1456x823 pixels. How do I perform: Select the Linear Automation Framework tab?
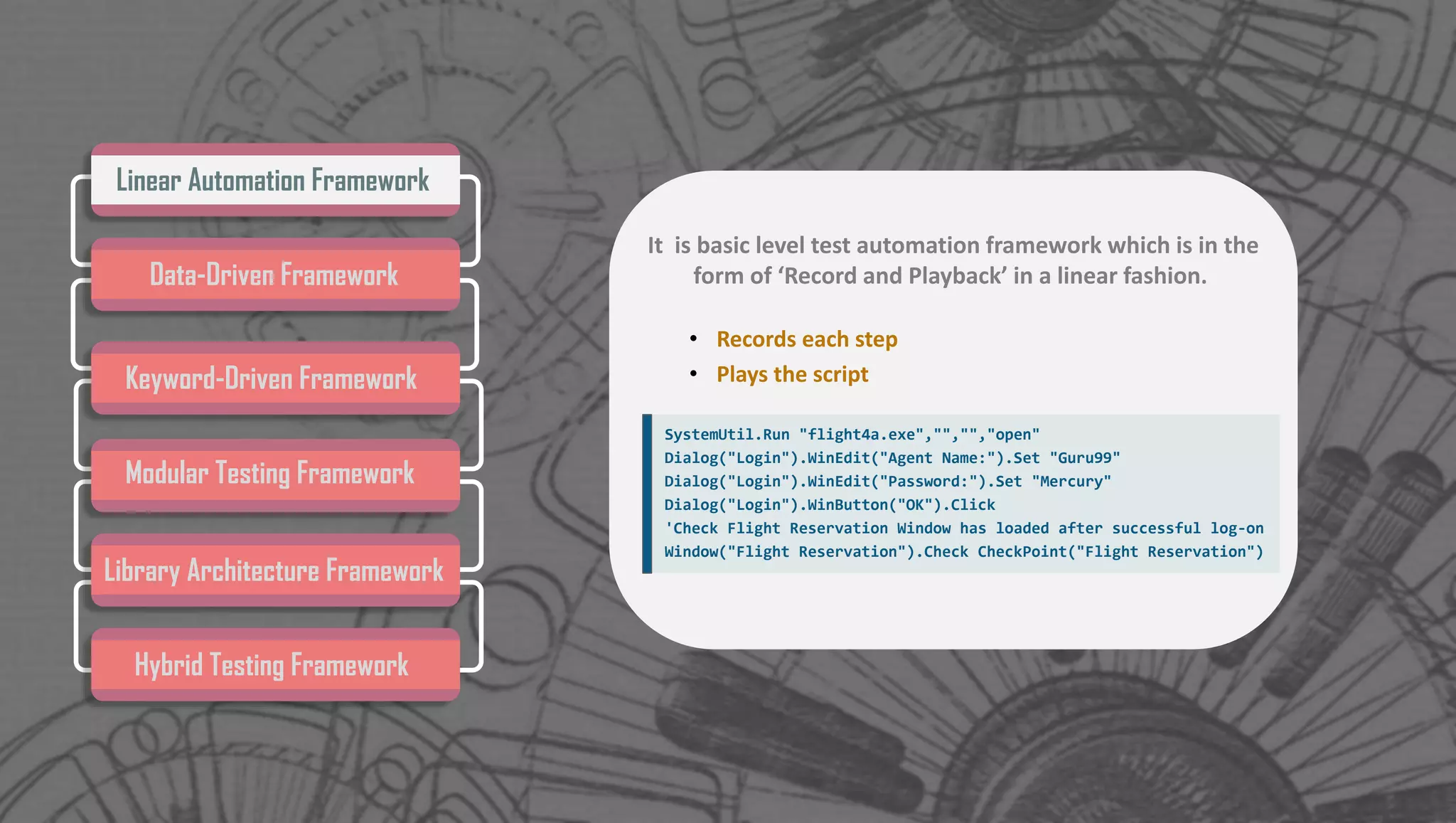(274, 180)
